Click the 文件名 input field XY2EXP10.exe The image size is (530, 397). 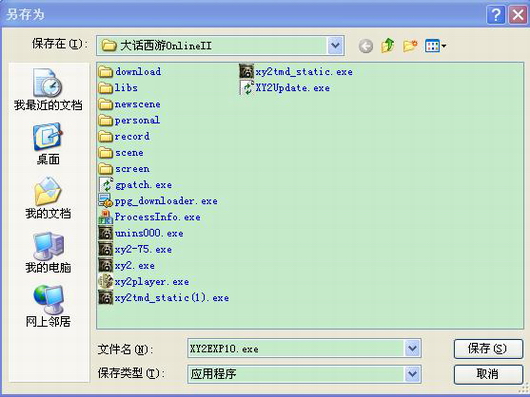point(304,348)
